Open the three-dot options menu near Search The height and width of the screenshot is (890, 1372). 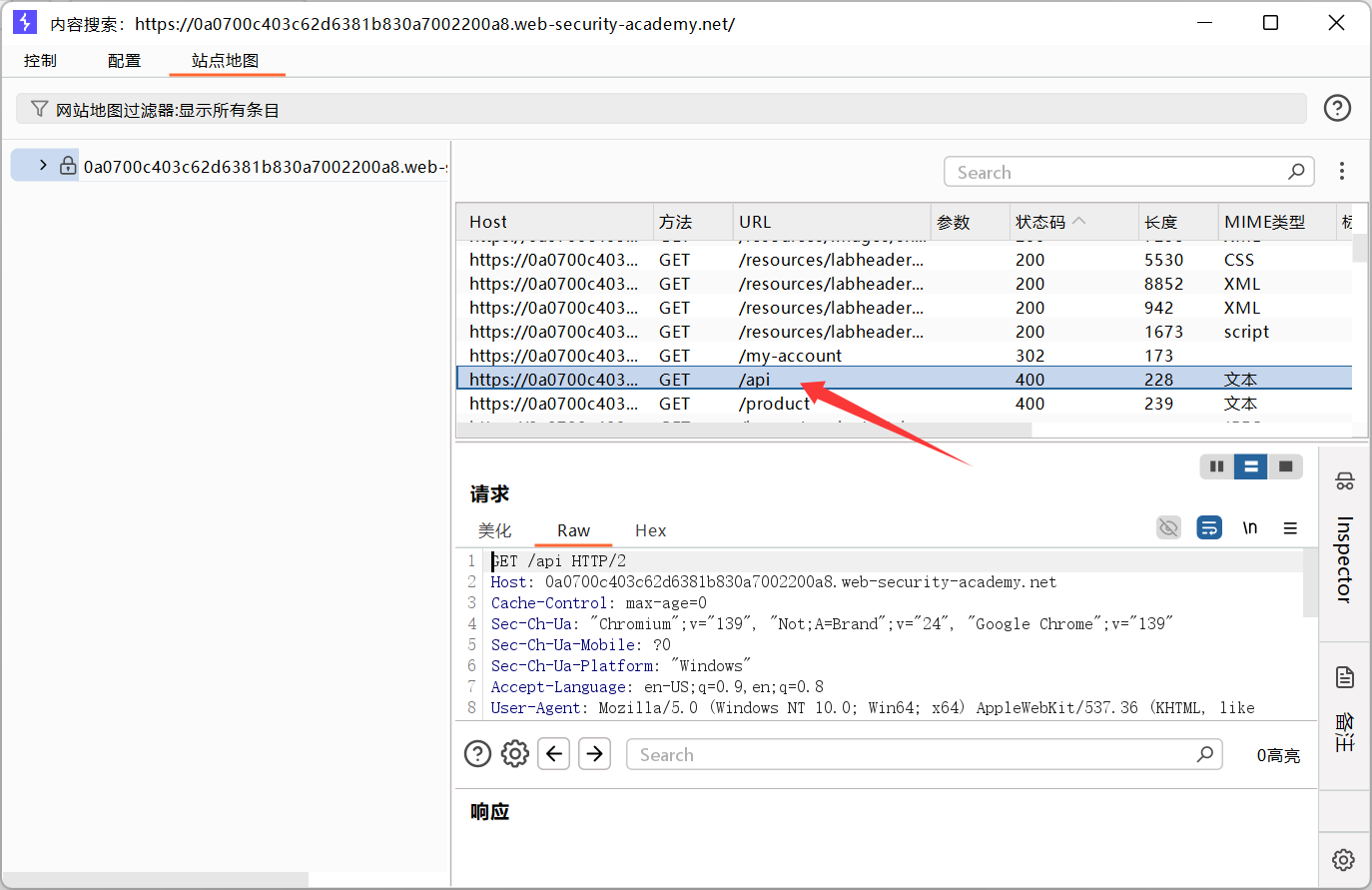pos(1342,172)
